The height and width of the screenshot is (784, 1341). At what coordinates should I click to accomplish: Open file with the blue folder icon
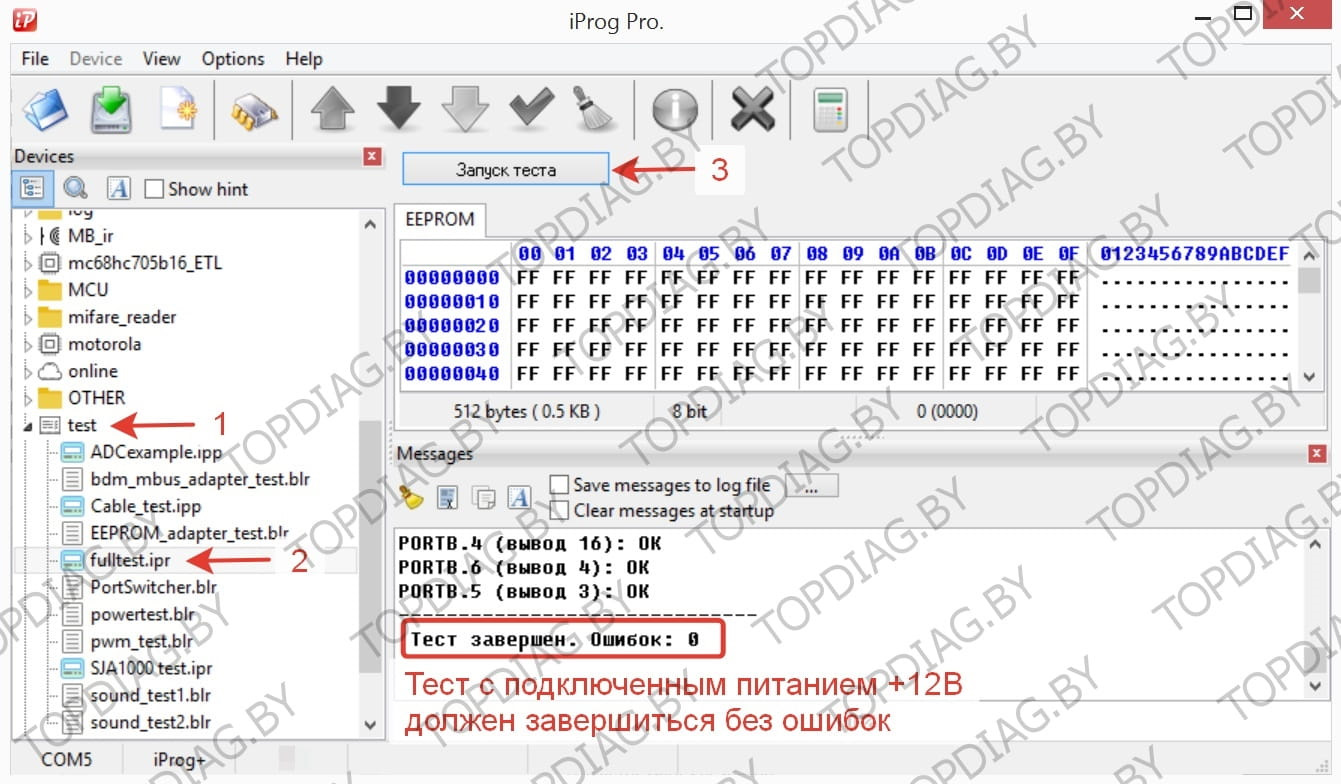45,109
